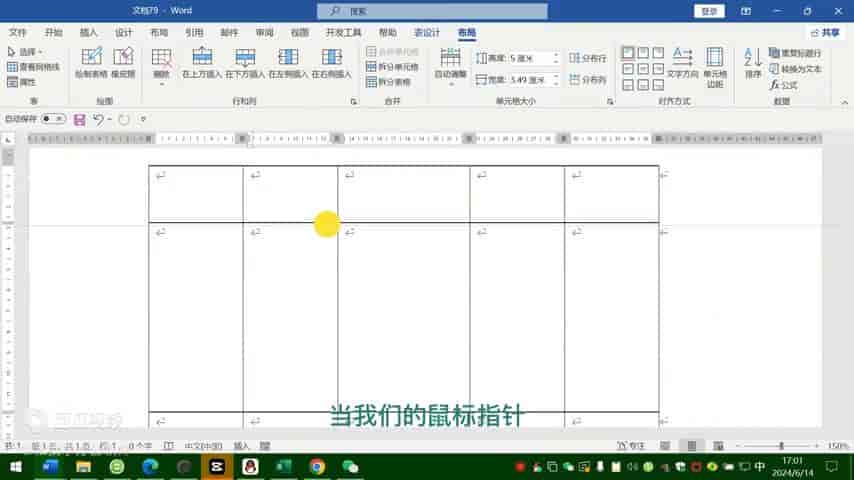Open the Developer (开发工具) tab
The image size is (854, 480).
point(343,33)
